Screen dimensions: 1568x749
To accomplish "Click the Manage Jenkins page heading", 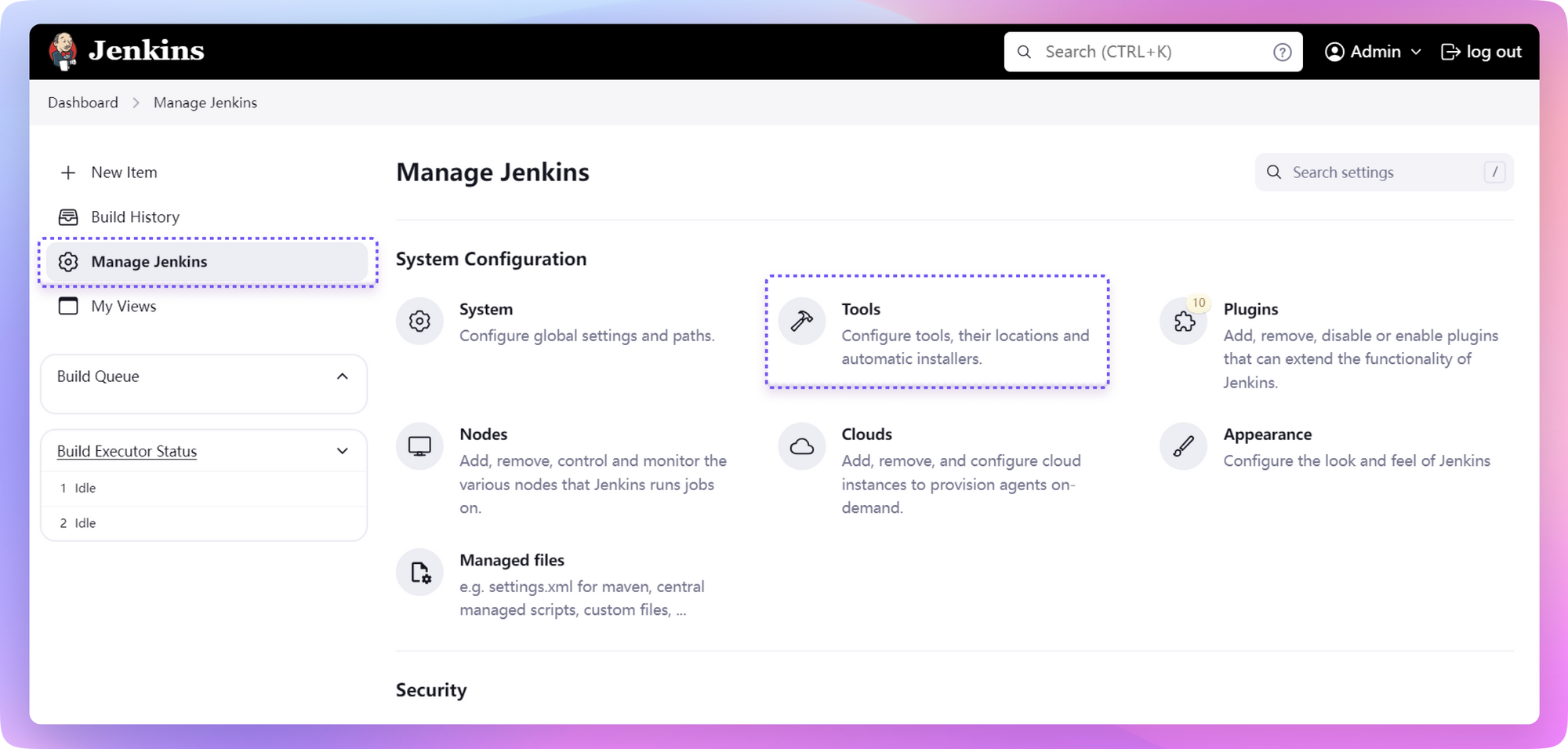I will pos(492,172).
